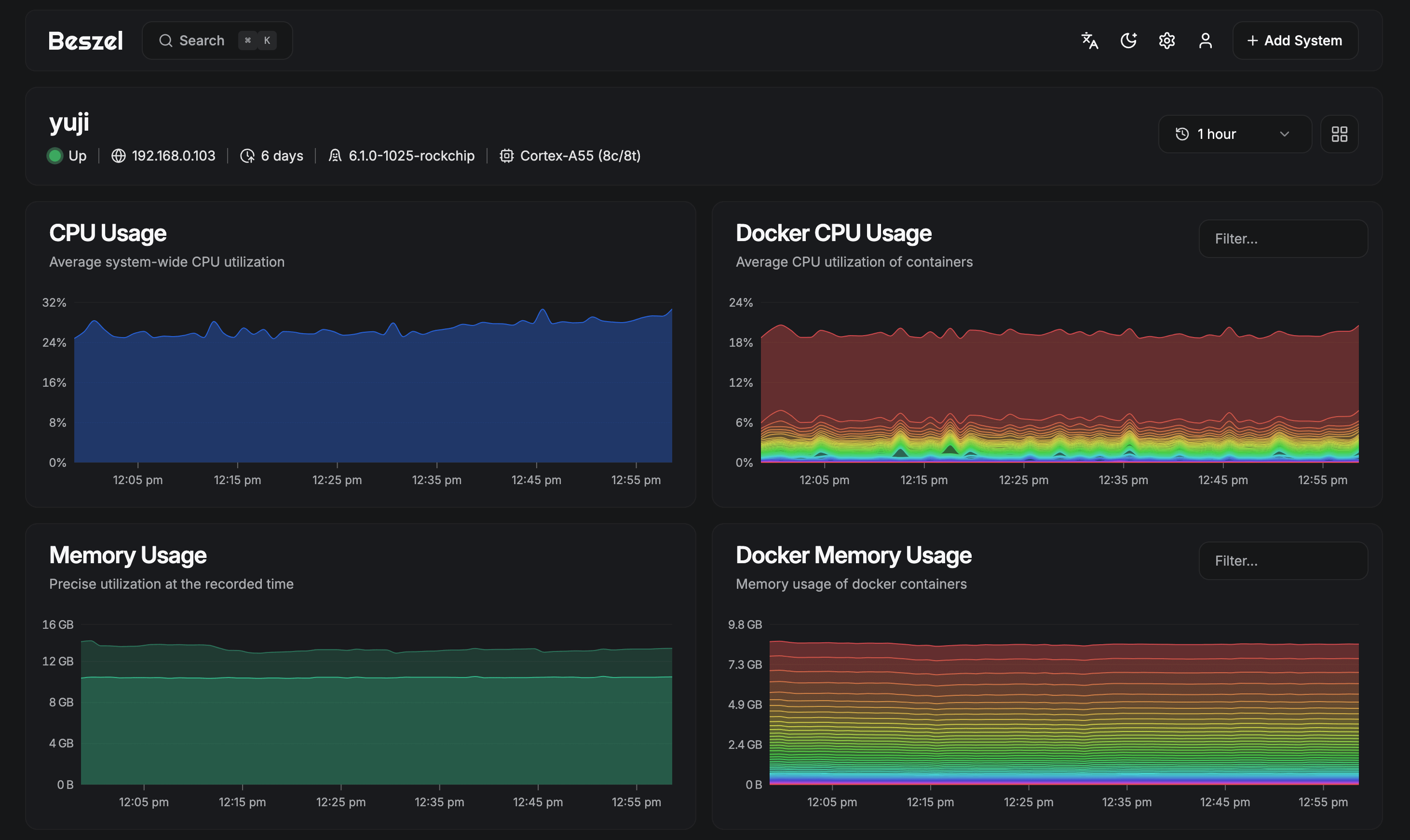Click the uptime clock icon by 6 days
The width and height of the screenshot is (1410, 840).
pyautogui.click(x=247, y=156)
